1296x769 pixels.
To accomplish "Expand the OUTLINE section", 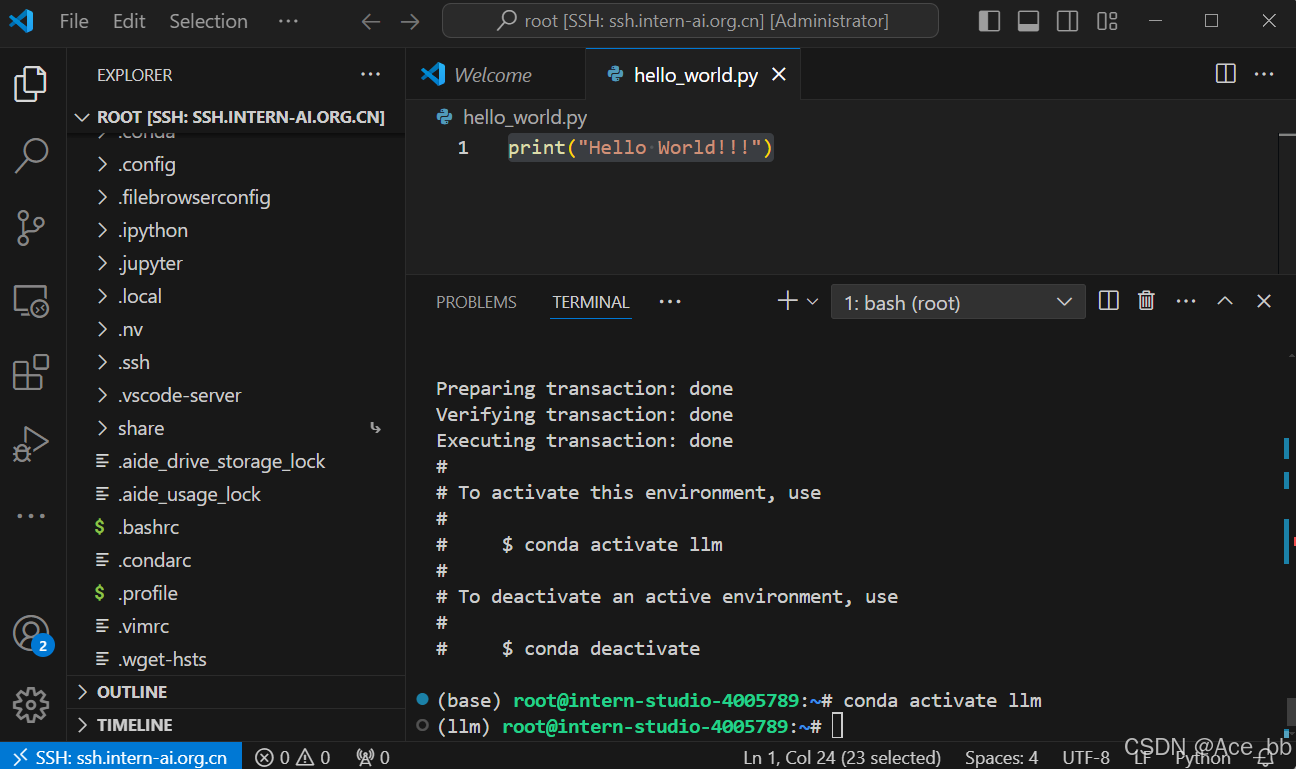I will [x=236, y=692].
